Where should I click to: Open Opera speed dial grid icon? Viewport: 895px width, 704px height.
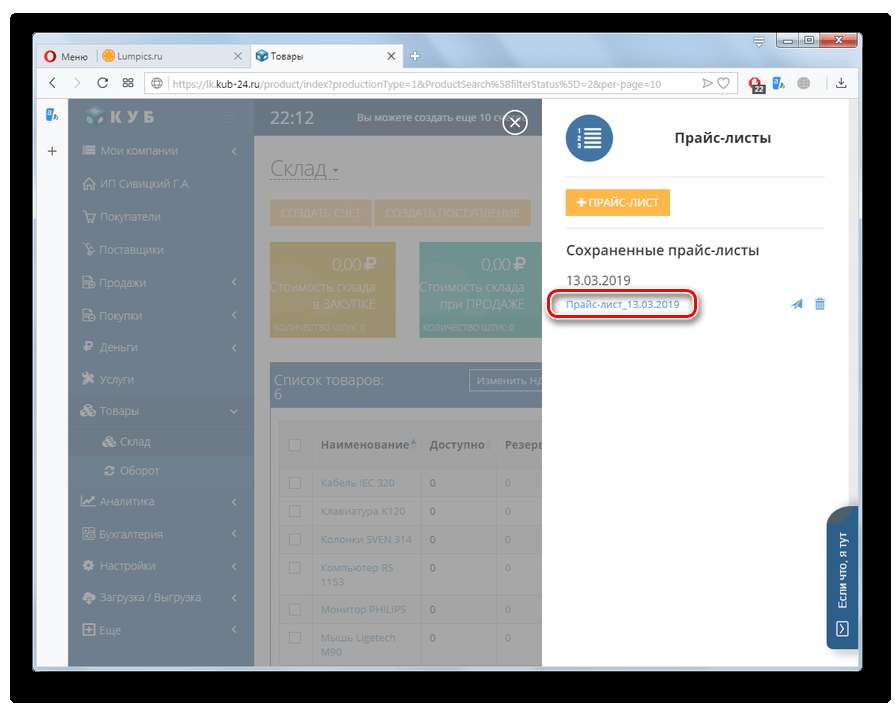pyautogui.click(x=127, y=84)
